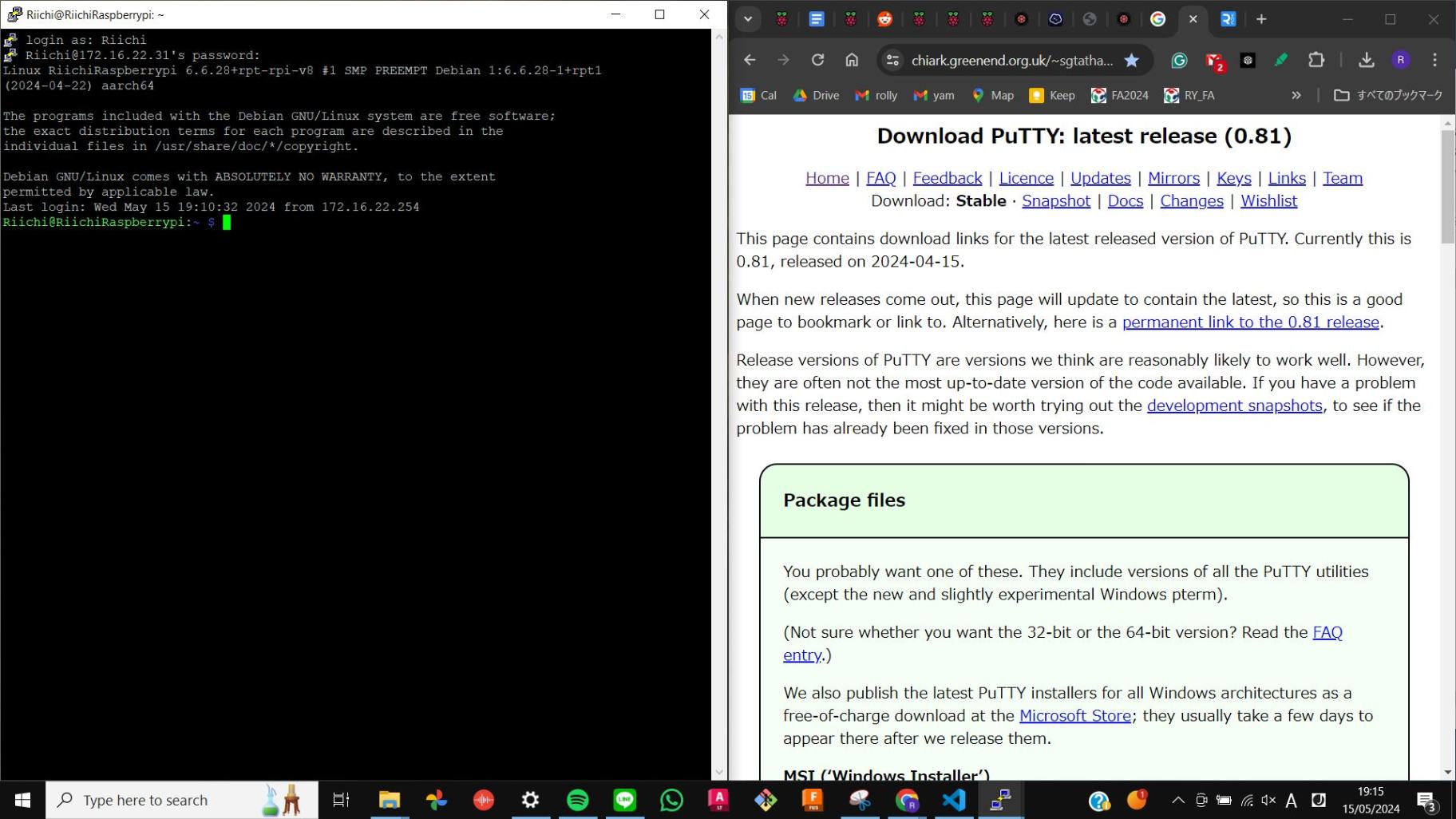Image resolution: width=1456 pixels, height=819 pixels.
Task: Click the PuTTY terminal scrollbar
Action: coord(718,404)
